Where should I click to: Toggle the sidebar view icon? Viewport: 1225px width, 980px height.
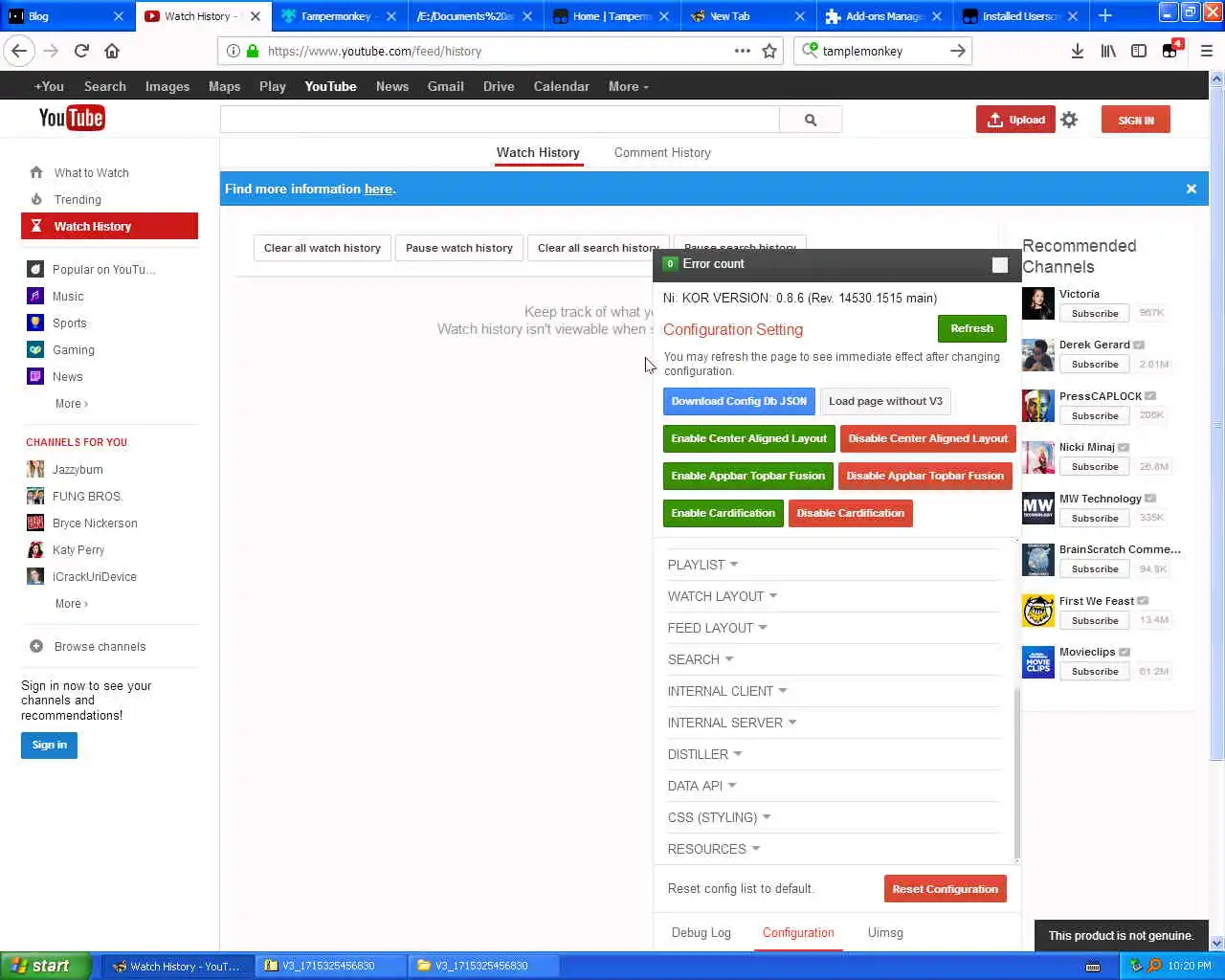point(1139,51)
